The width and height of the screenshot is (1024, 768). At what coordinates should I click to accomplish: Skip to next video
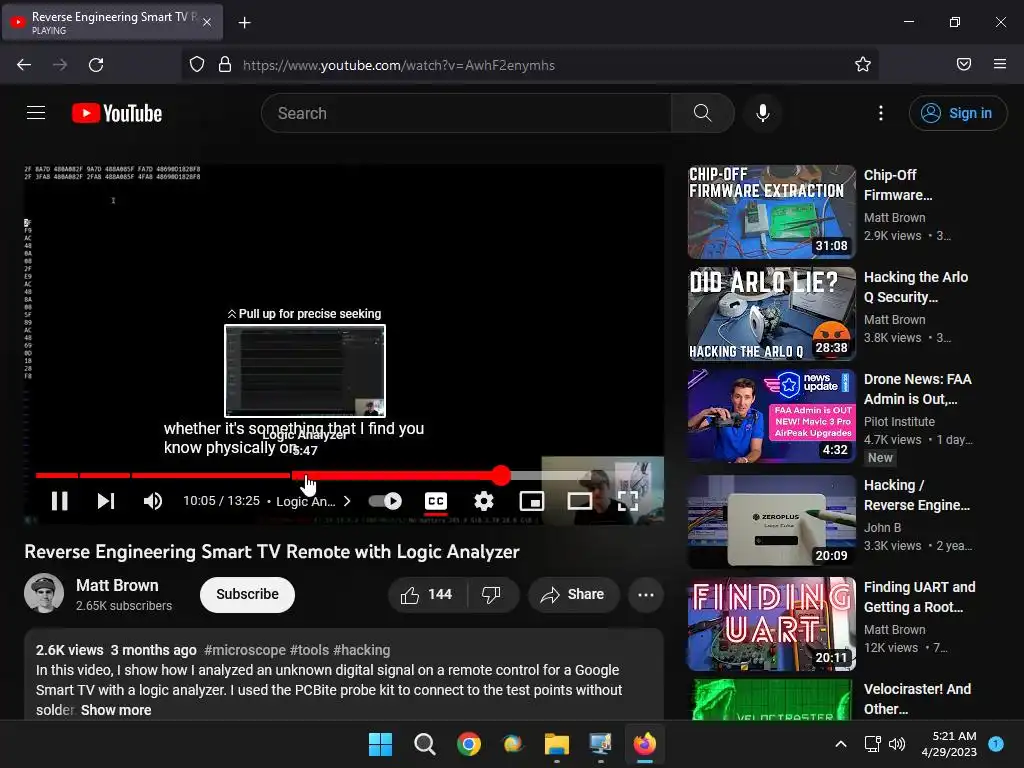[106, 501]
